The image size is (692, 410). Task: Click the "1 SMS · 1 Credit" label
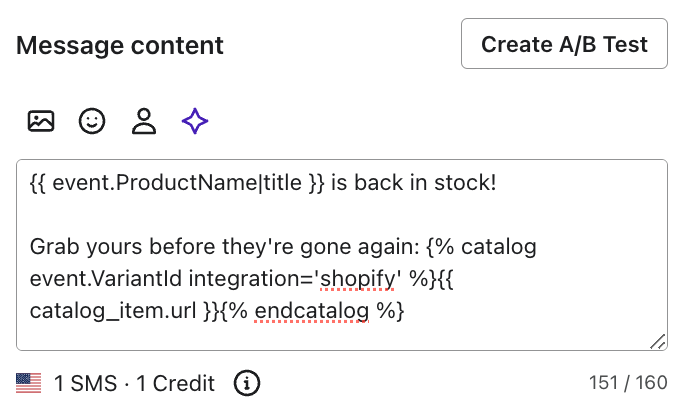tap(134, 382)
